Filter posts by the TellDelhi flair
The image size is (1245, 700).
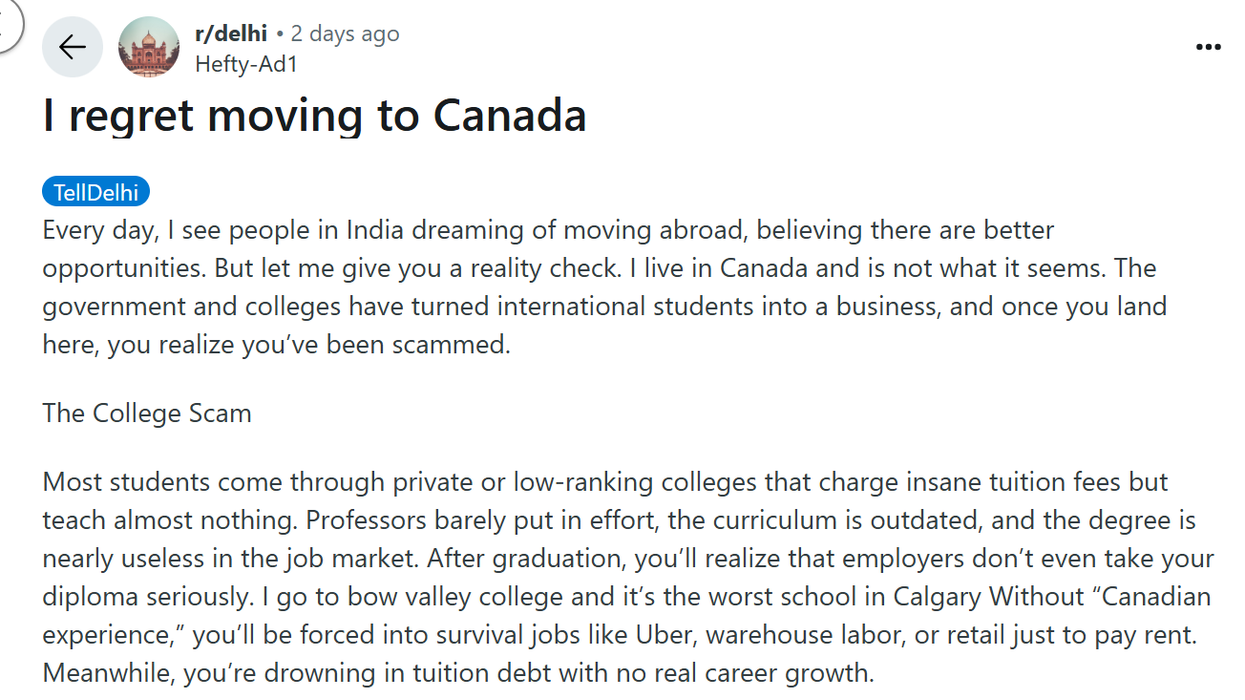[96, 192]
